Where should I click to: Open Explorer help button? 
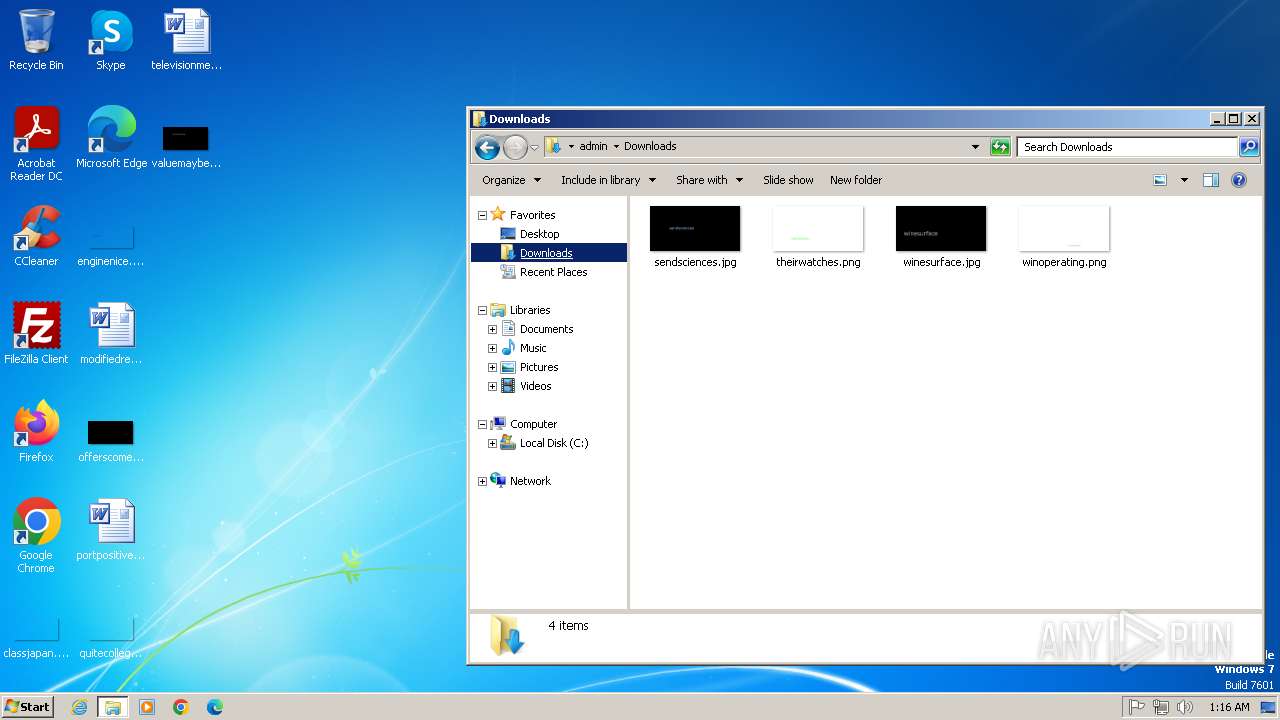[1239, 180]
